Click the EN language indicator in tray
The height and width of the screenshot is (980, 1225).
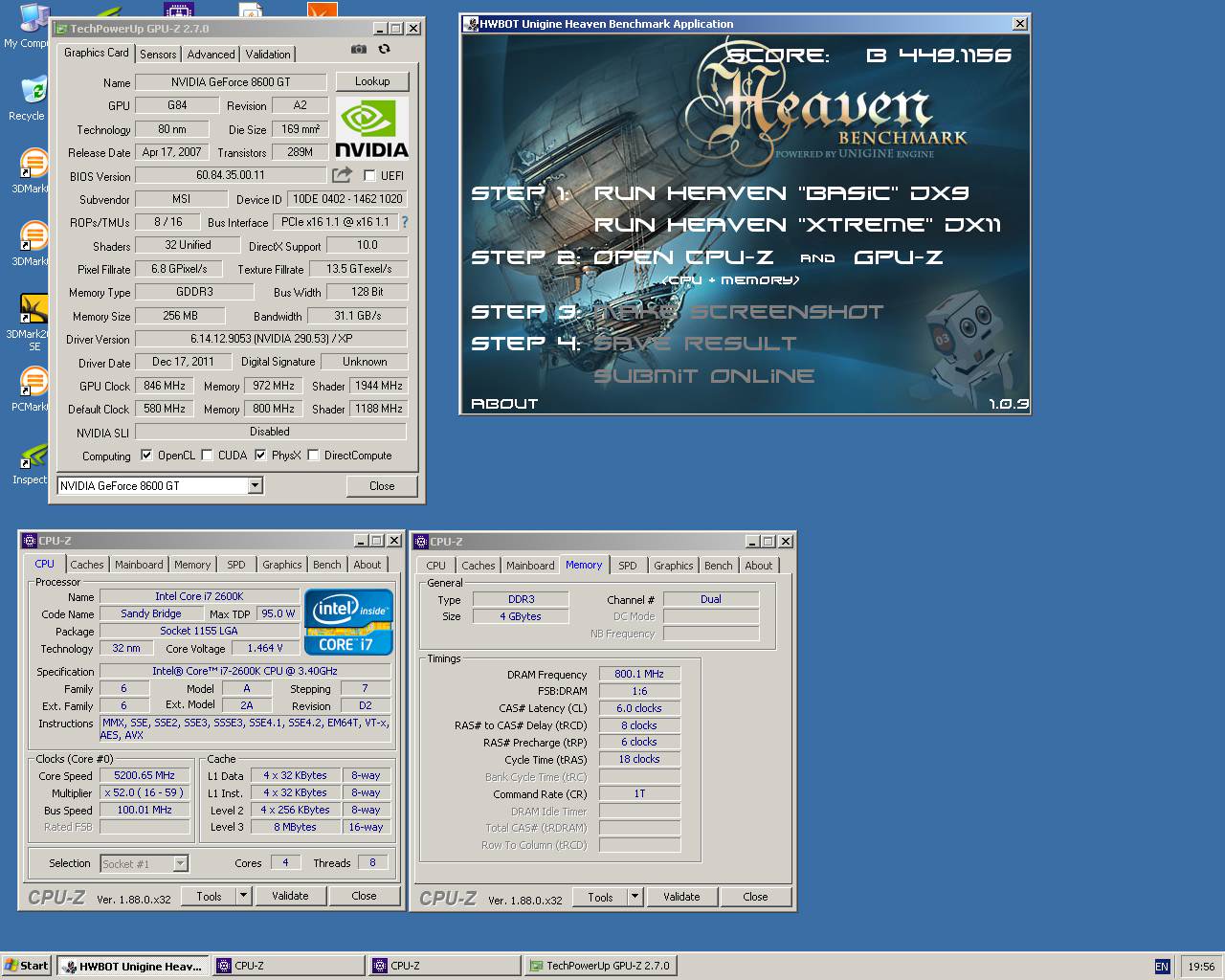click(1162, 967)
